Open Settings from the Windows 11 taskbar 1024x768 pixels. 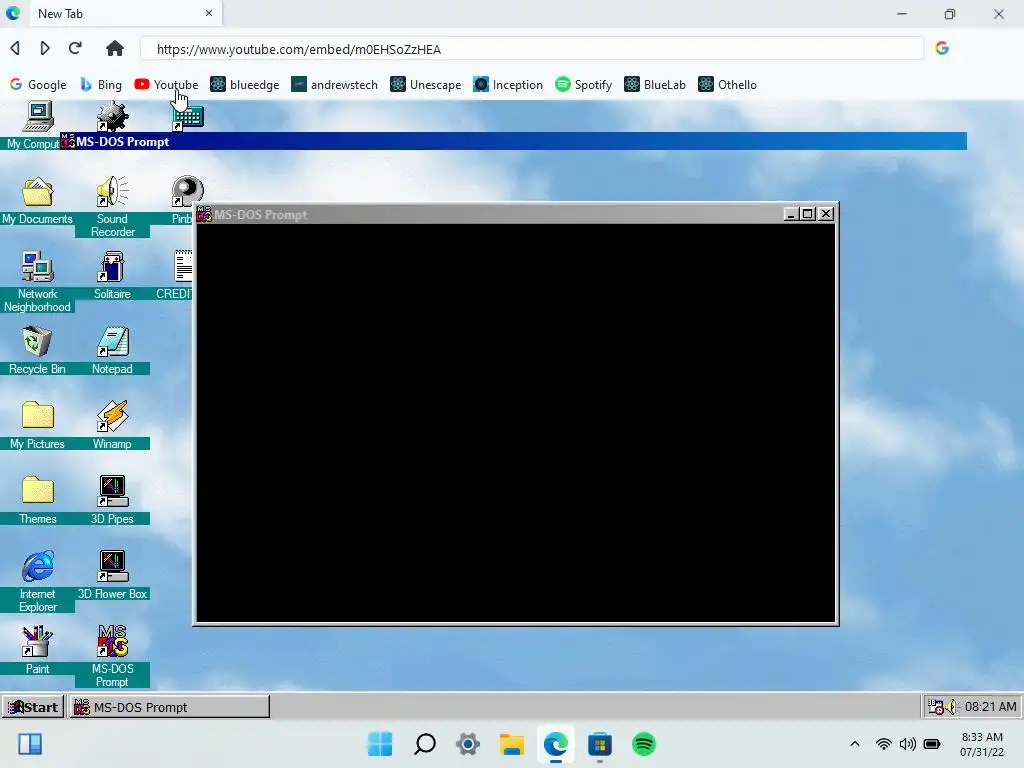click(468, 744)
